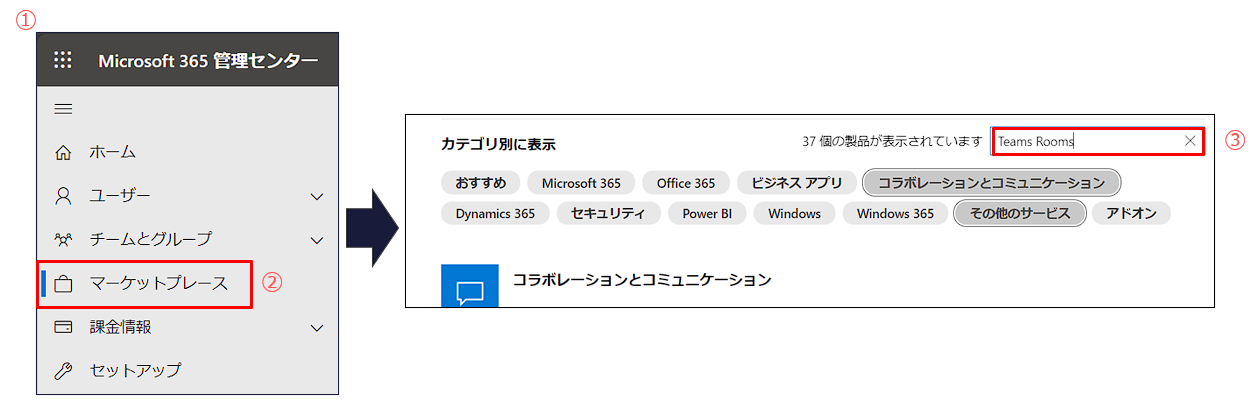The height and width of the screenshot is (403, 1258).
Task: Click the Teams and Groups icon
Action: 63,240
